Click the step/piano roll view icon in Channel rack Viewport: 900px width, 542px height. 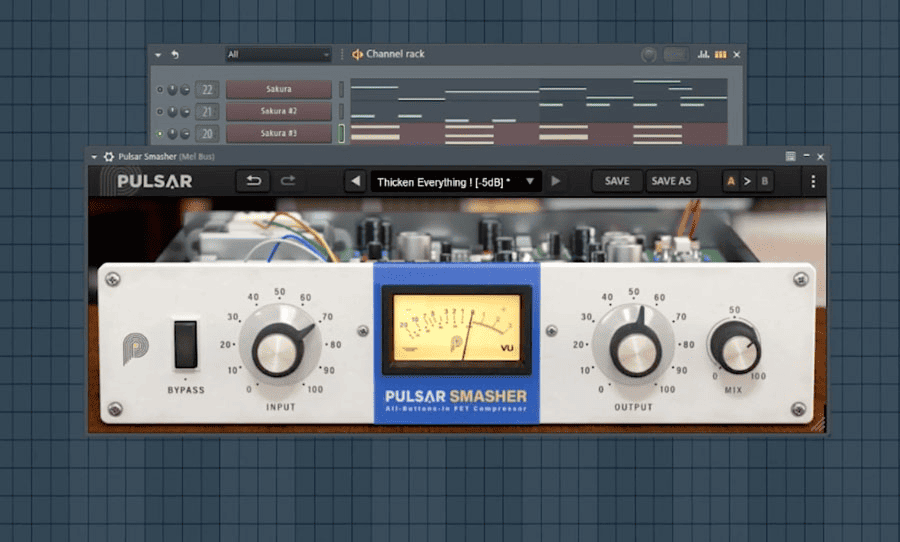pyautogui.click(x=720, y=55)
